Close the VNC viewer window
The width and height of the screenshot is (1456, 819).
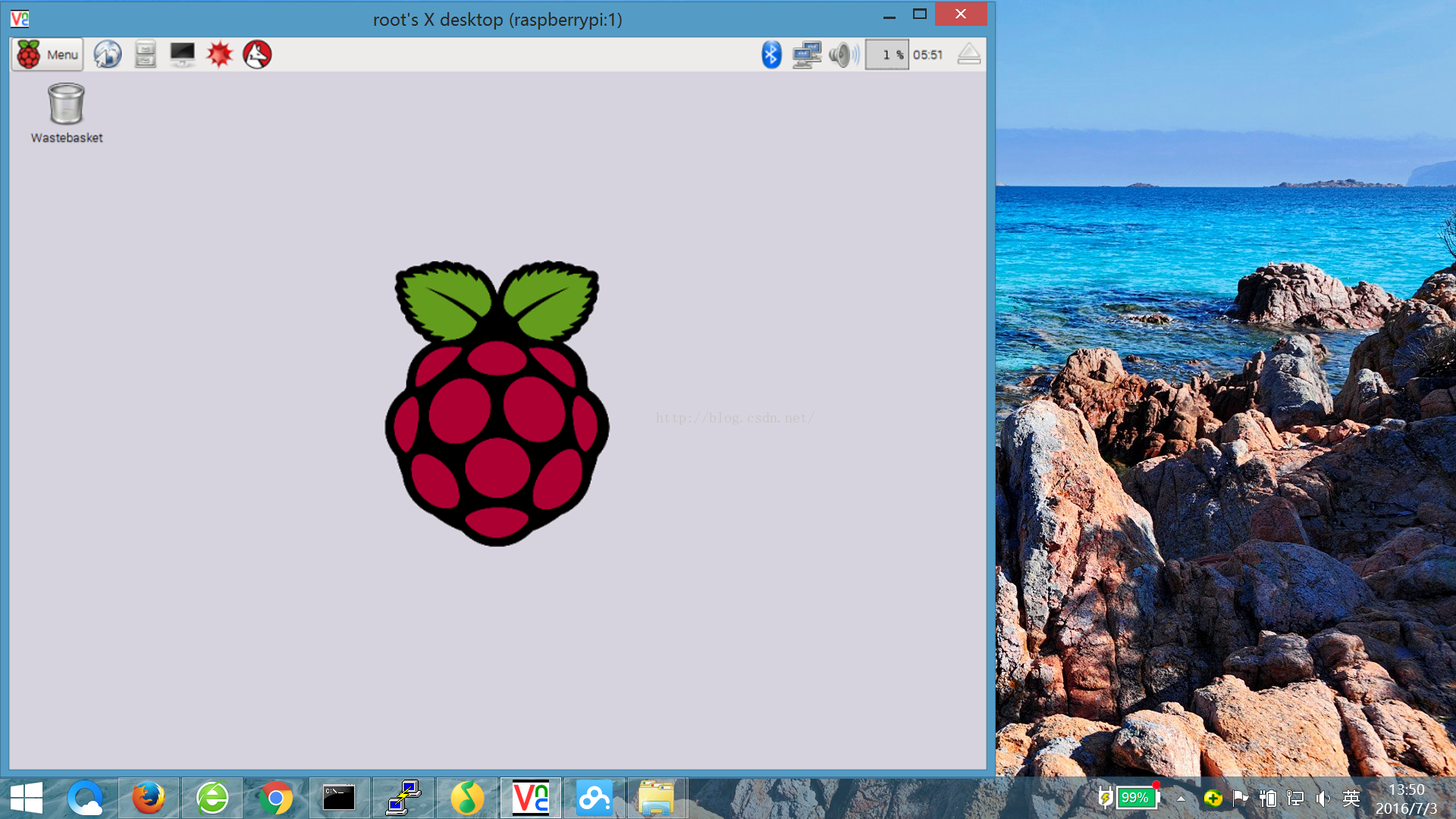tap(961, 14)
